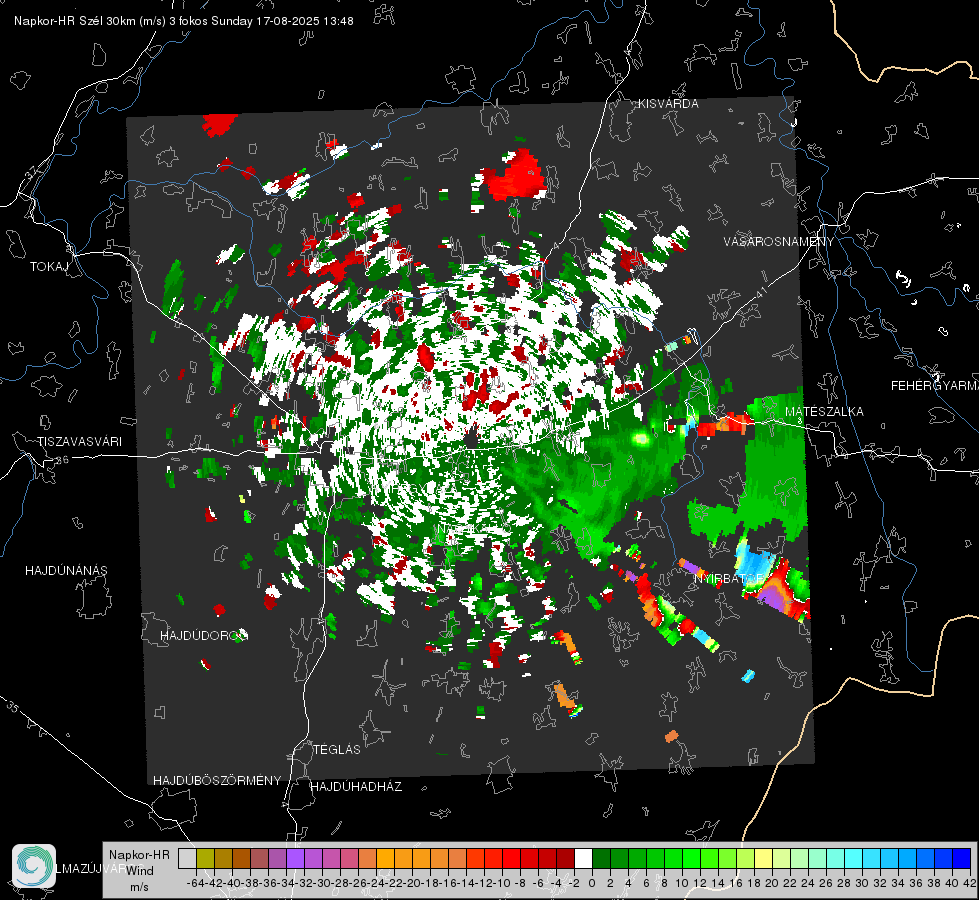Image resolution: width=979 pixels, height=900 pixels.
Task: Select the NYÍRBÁTOR town label
Action: [x=729, y=579]
